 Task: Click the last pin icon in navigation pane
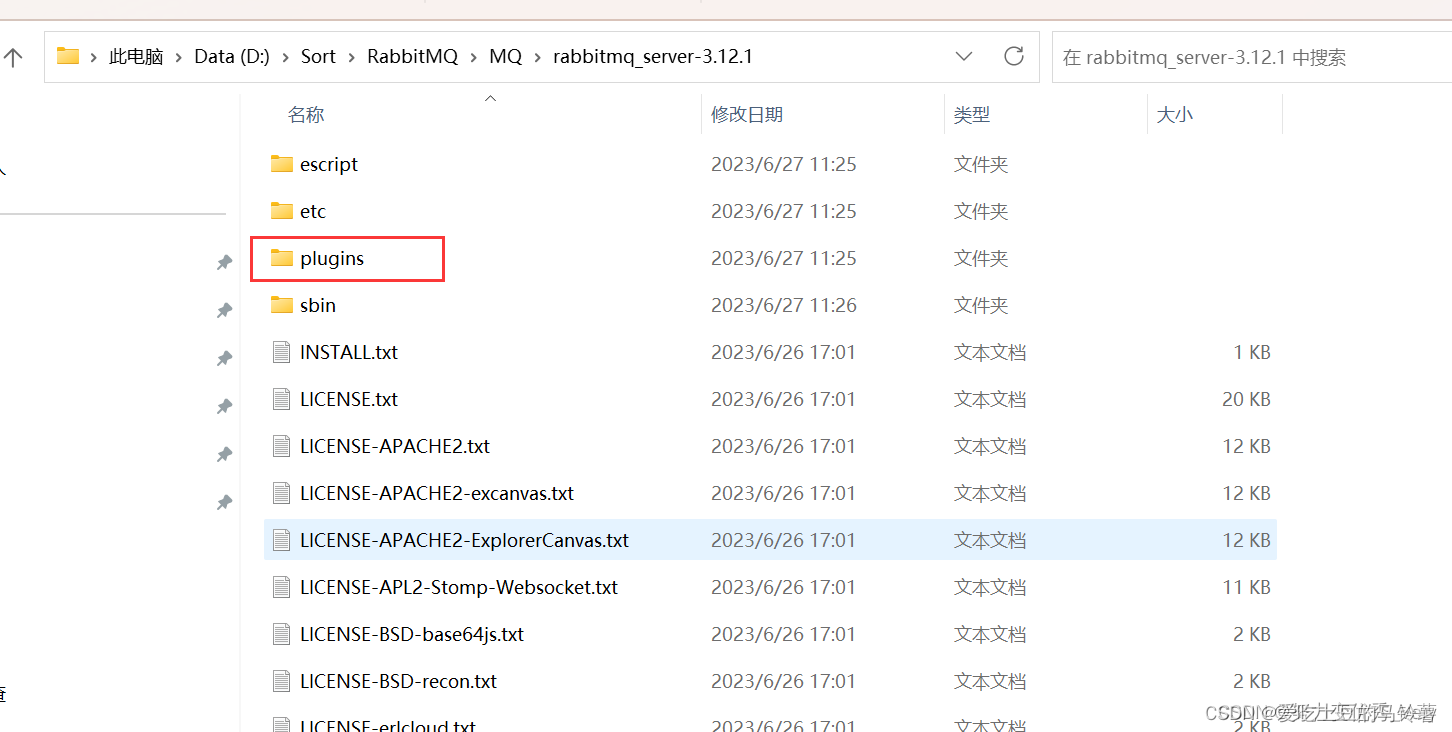(x=225, y=502)
